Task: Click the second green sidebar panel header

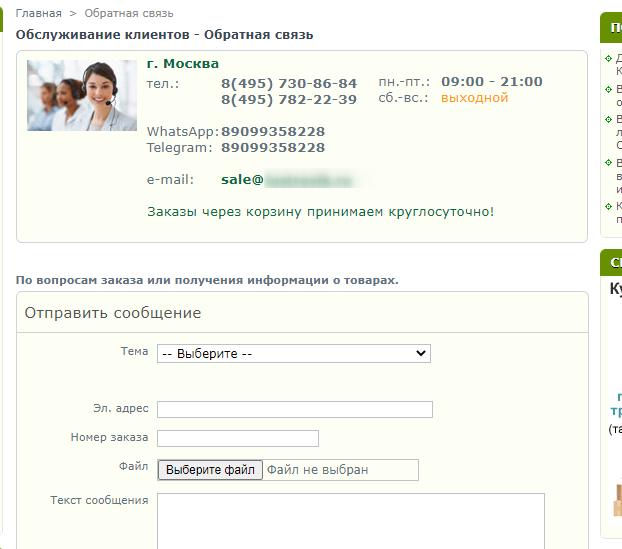Action: tap(611, 263)
